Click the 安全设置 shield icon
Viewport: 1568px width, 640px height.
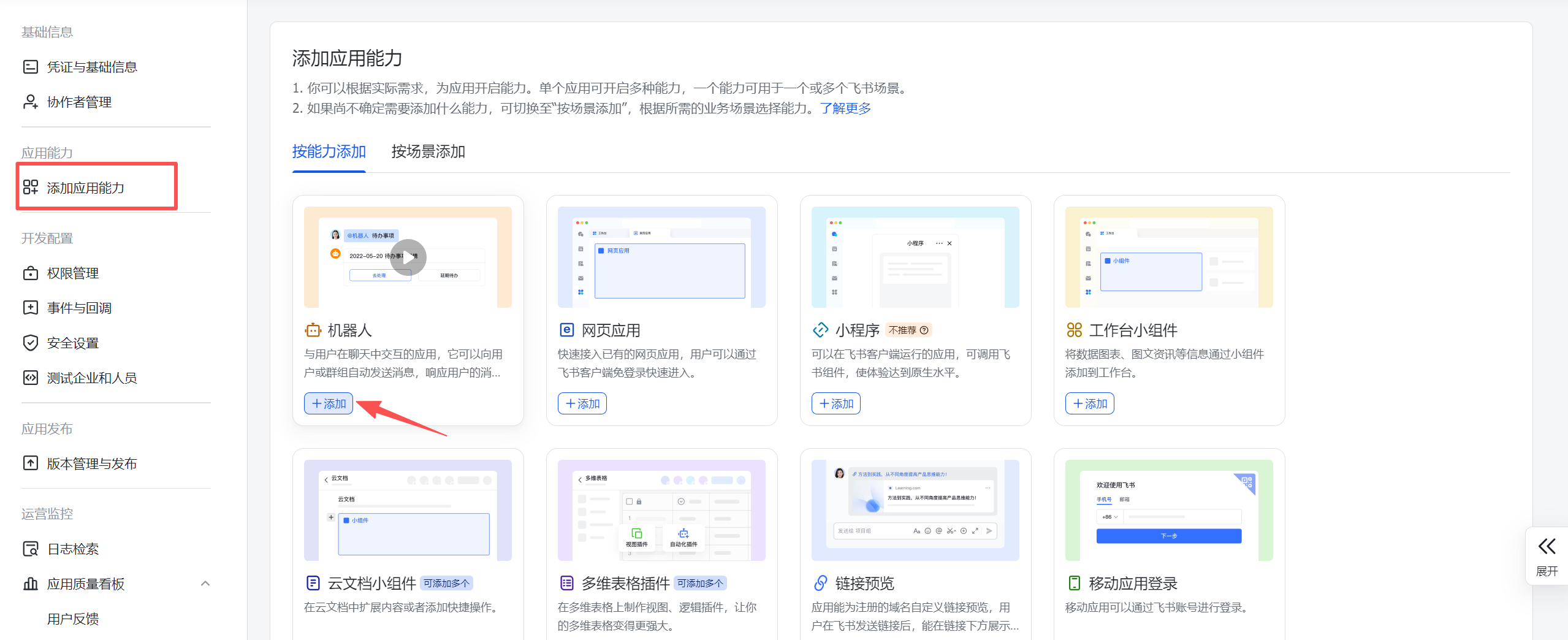30,343
